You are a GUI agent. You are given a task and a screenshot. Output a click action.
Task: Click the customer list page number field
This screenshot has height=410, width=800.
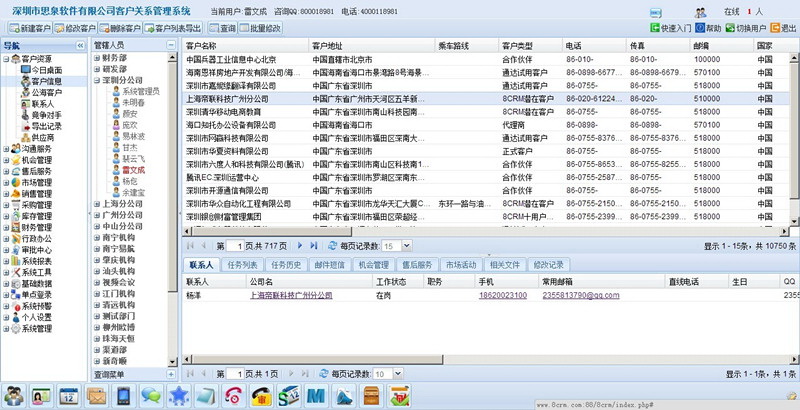235,246
